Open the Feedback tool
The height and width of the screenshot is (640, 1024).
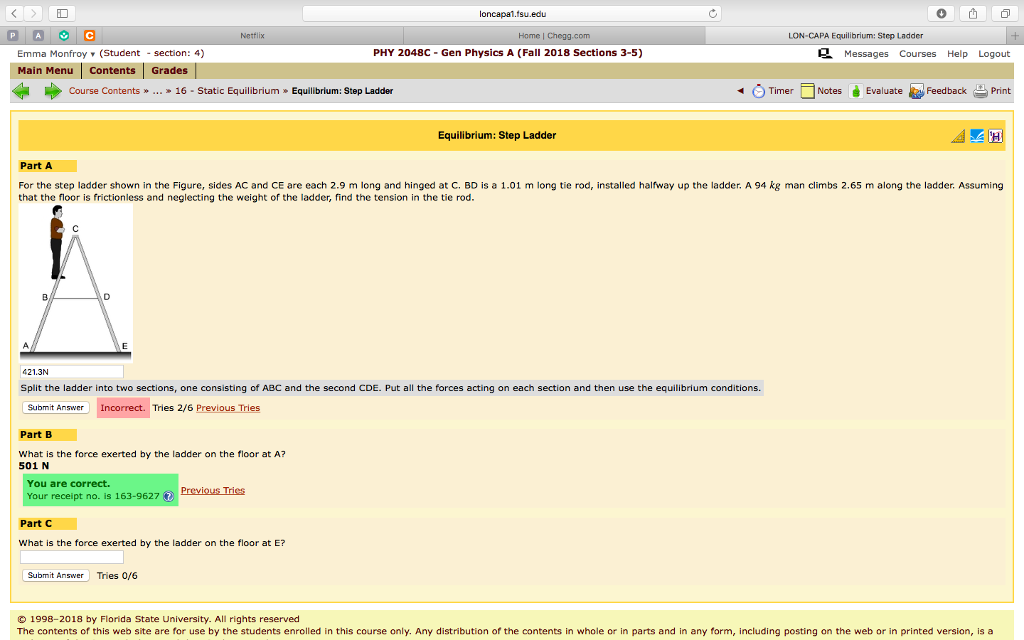[938, 91]
